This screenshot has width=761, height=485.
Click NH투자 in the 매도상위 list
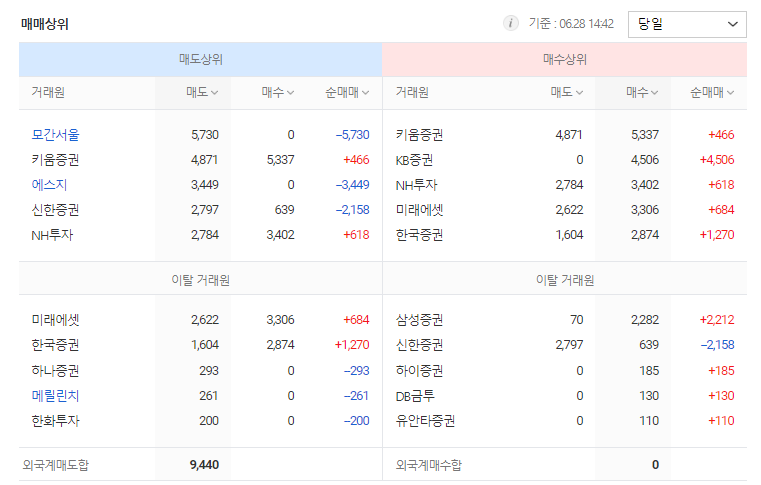pos(52,235)
